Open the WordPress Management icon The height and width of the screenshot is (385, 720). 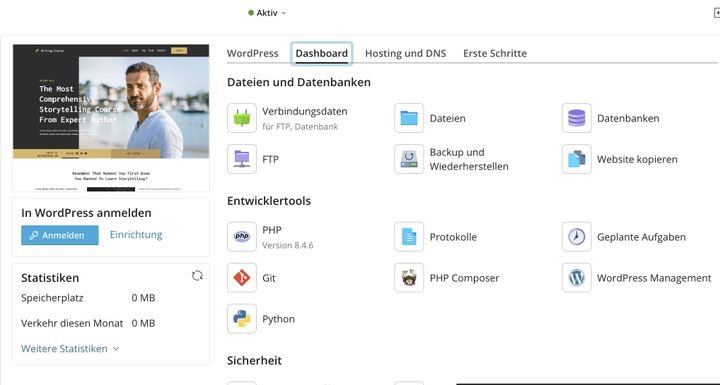(x=576, y=277)
